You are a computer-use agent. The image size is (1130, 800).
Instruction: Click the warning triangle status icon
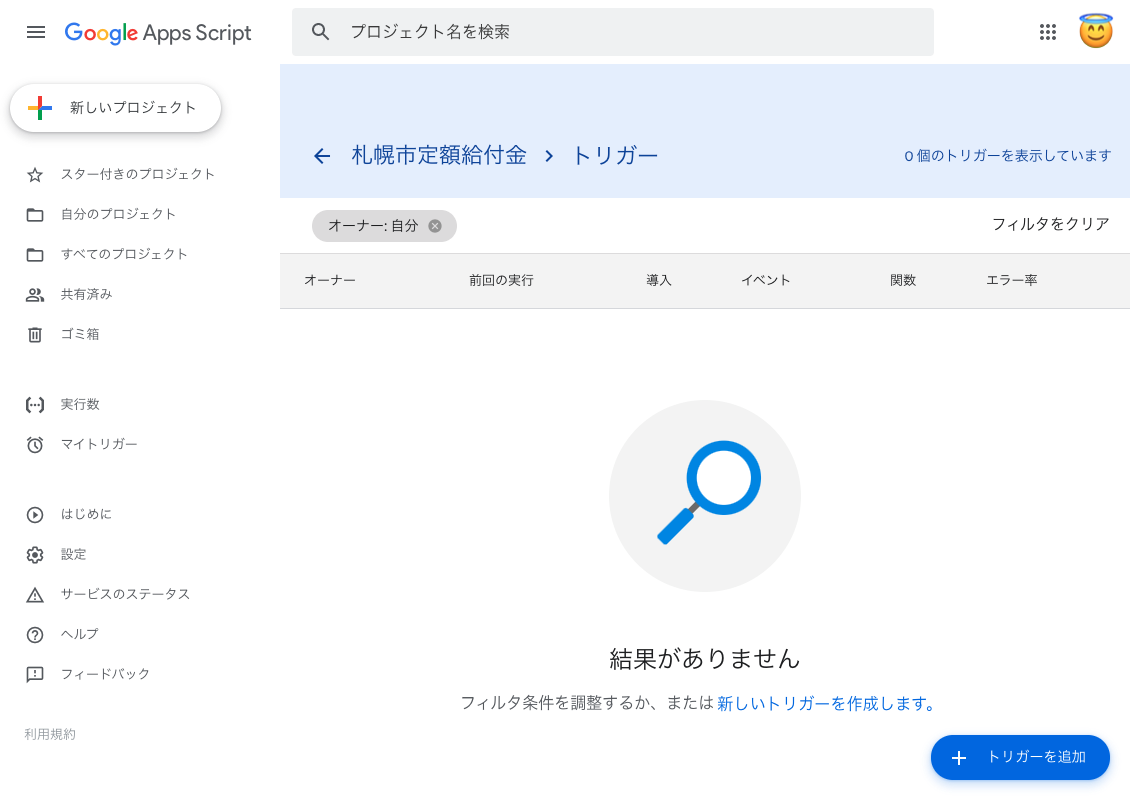[x=35, y=595]
